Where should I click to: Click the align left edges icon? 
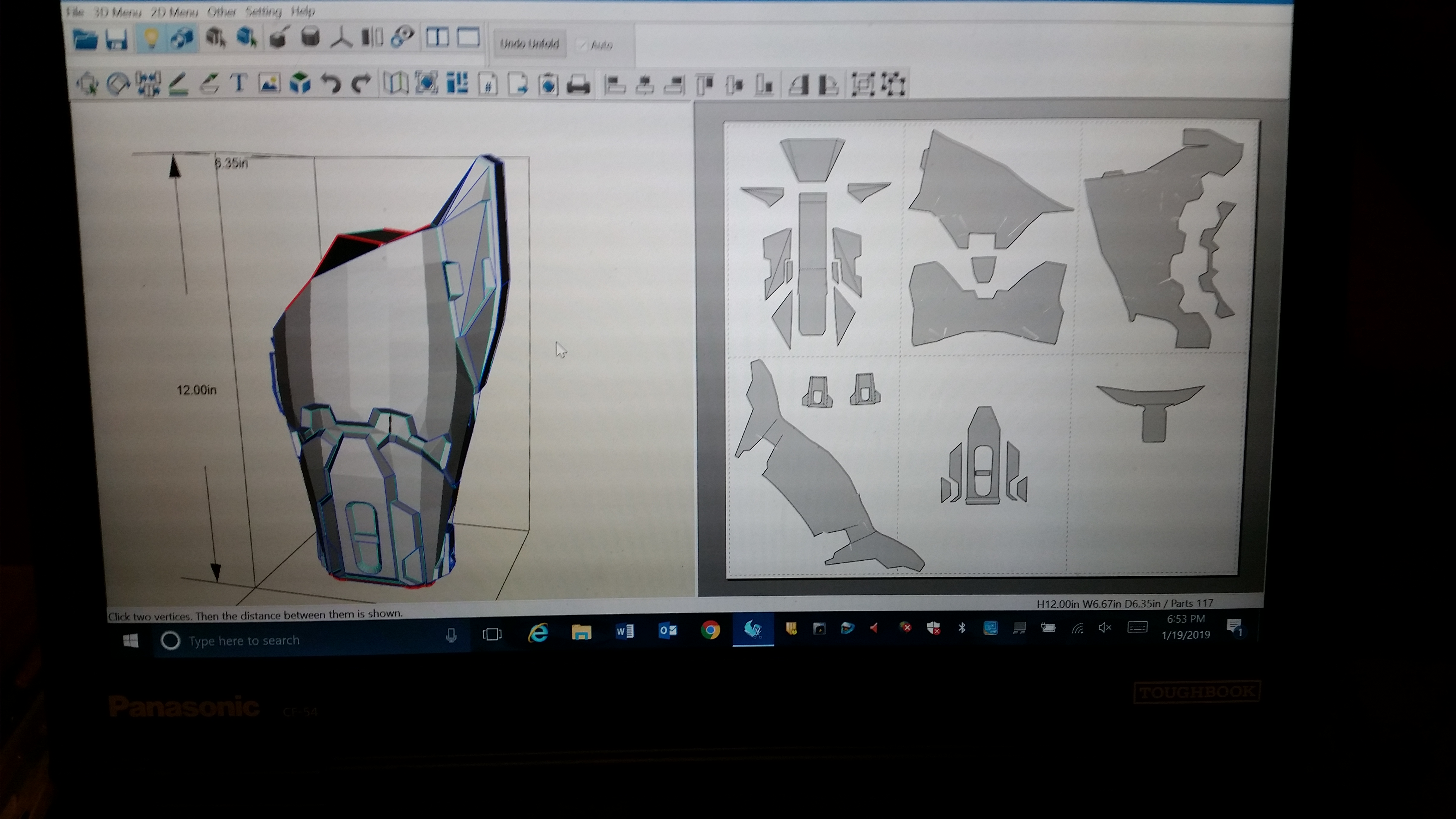pos(614,85)
